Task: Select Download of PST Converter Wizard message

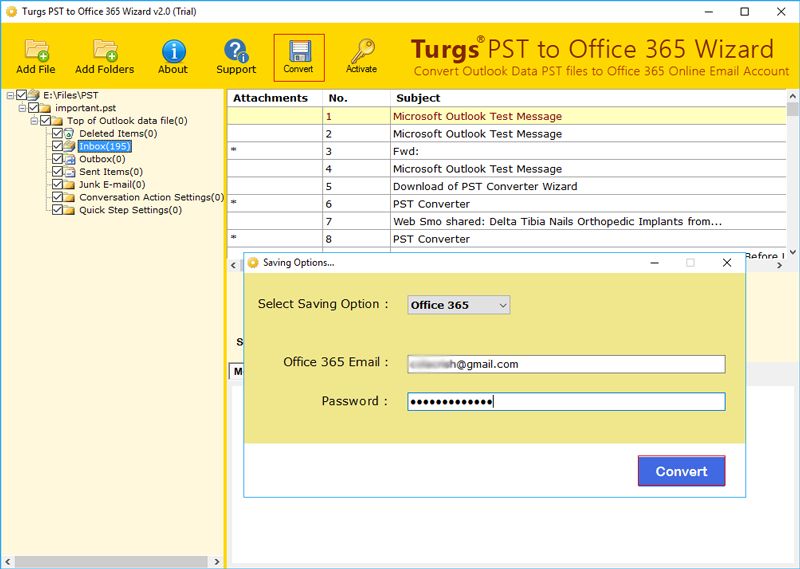Action: point(507,186)
